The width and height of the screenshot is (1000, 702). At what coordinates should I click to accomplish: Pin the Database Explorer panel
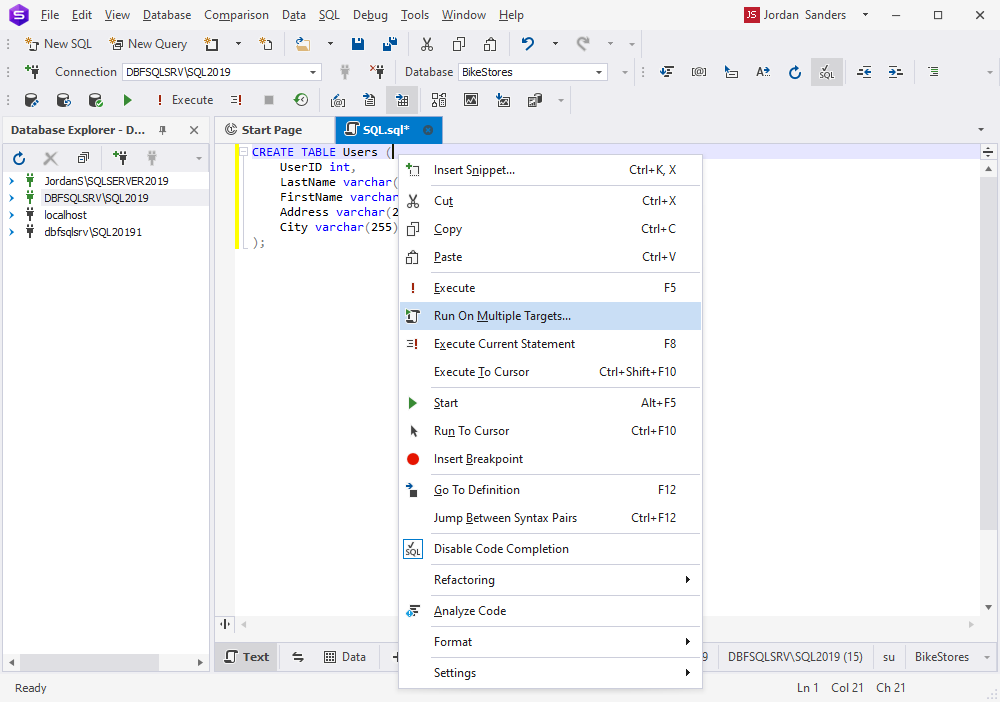point(163,130)
